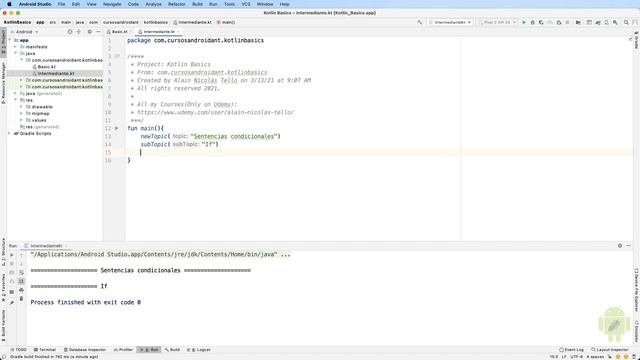The width and height of the screenshot is (640, 360).
Task: Expand Gradle Scripts node
Action: tap(10, 133)
